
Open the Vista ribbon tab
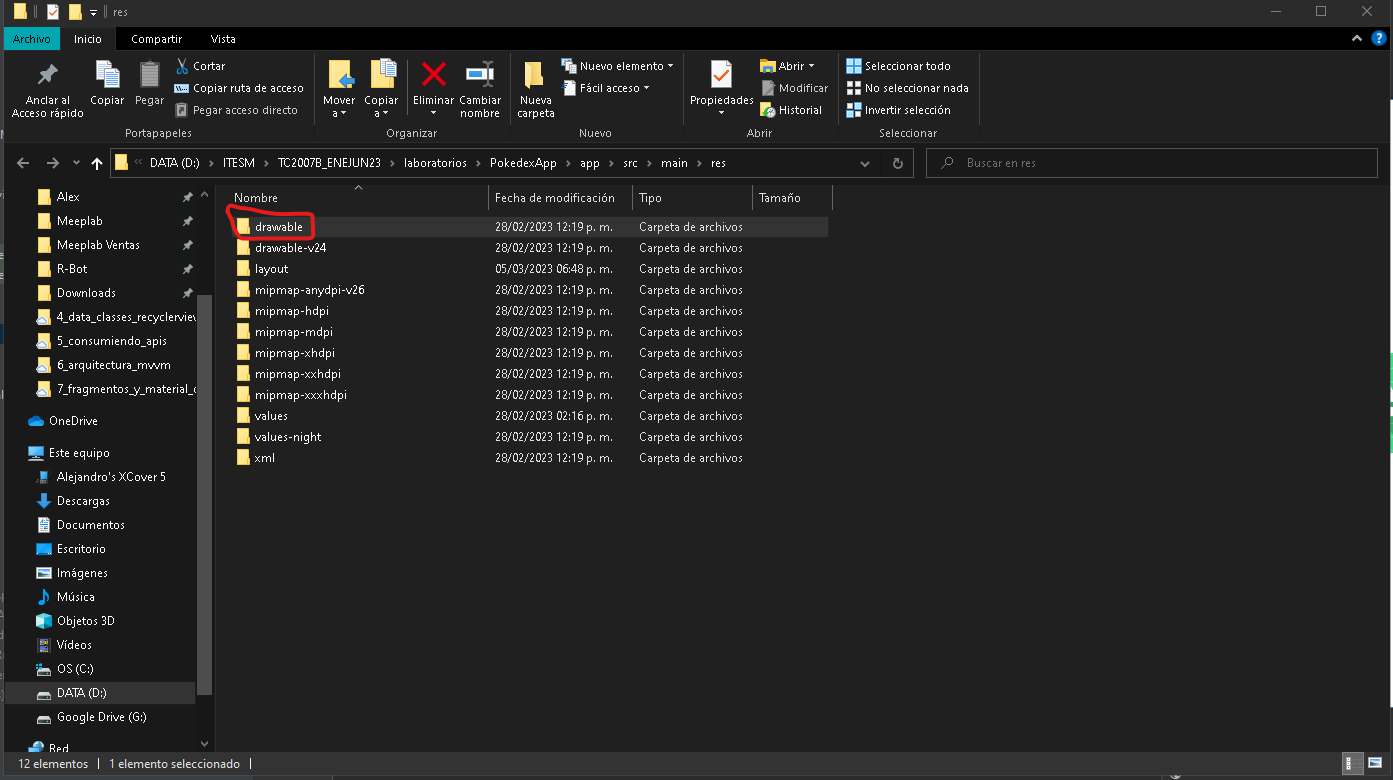(223, 39)
